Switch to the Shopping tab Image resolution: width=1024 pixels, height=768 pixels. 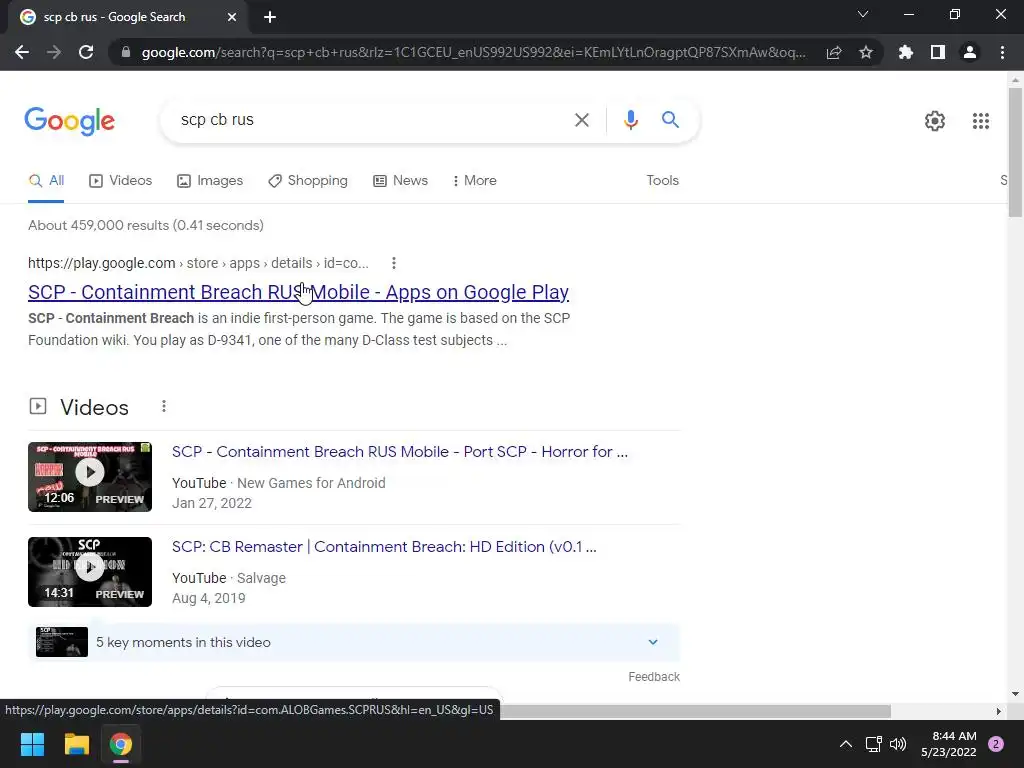pos(308,181)
